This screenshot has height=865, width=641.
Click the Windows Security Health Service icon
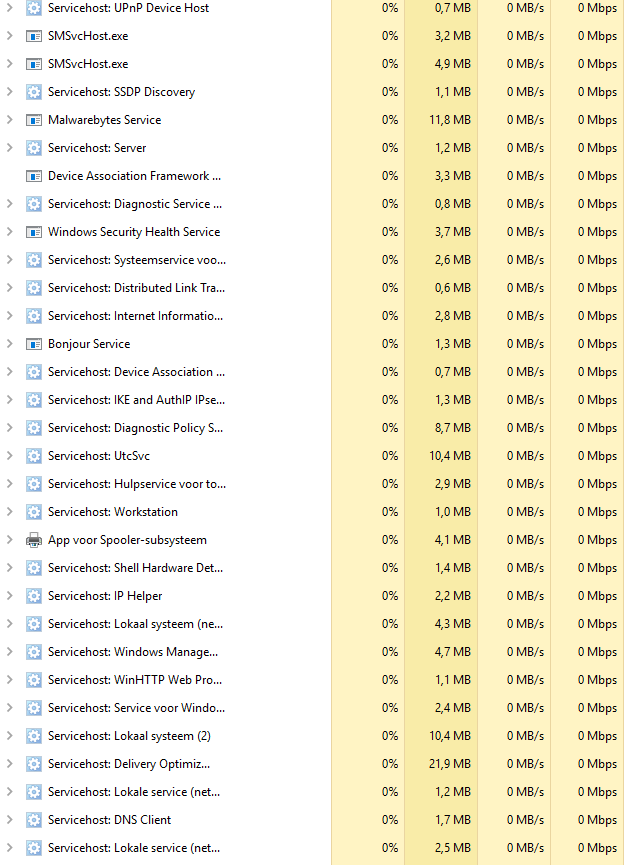tap(34, 232)
